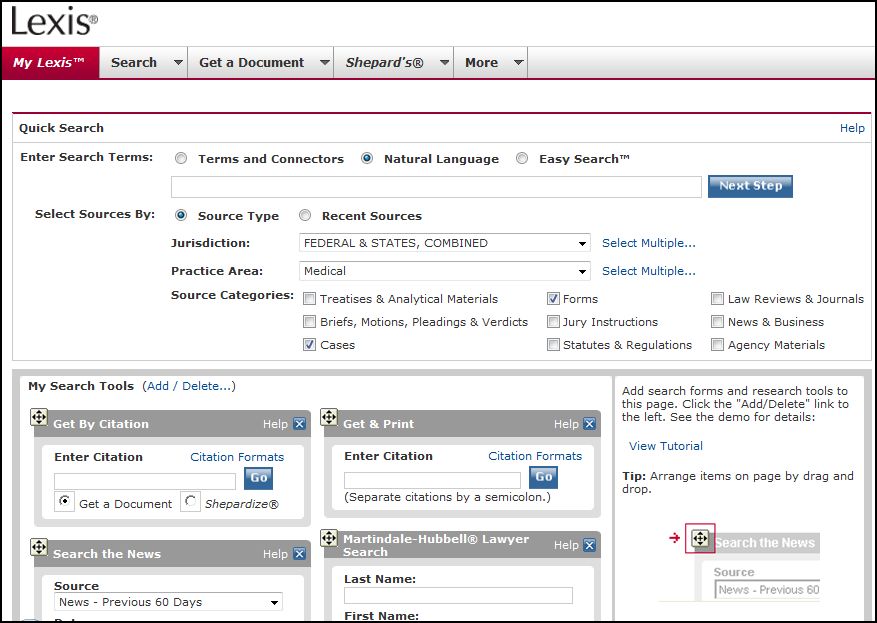Click the move handle on Martindale-Hubbell Lawyer Search
The height and width of the screenshot is (623, 877).
[x=329, y=539]
